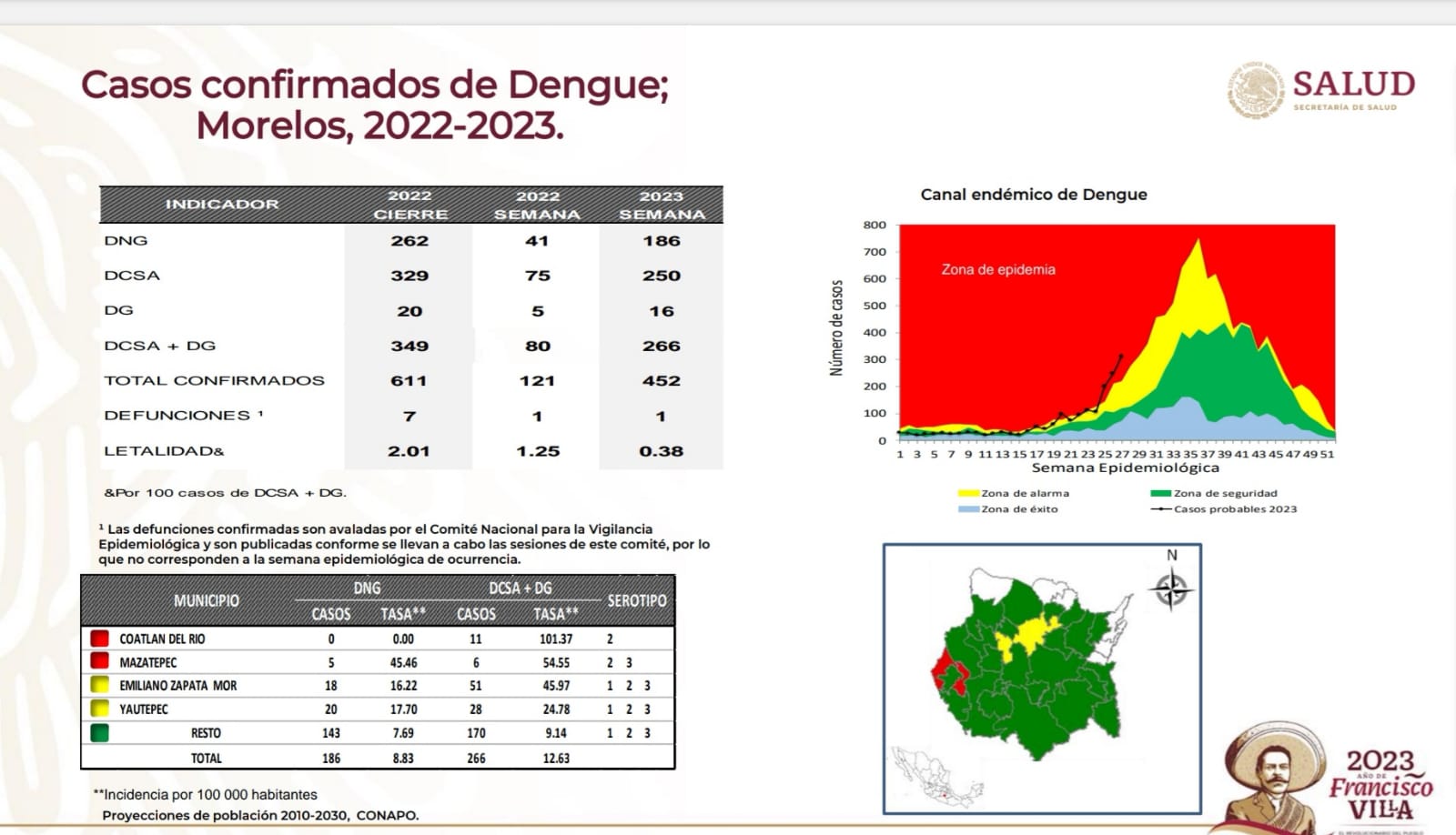Click the red swatch beside Mazatepec
The image size is (1456, 835).
tap(100, 661)
